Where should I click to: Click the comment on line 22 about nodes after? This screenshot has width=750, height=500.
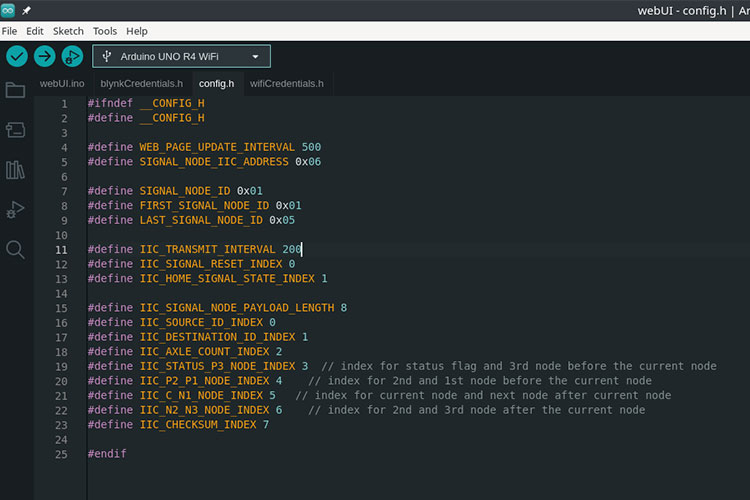(x=477, y=410)
